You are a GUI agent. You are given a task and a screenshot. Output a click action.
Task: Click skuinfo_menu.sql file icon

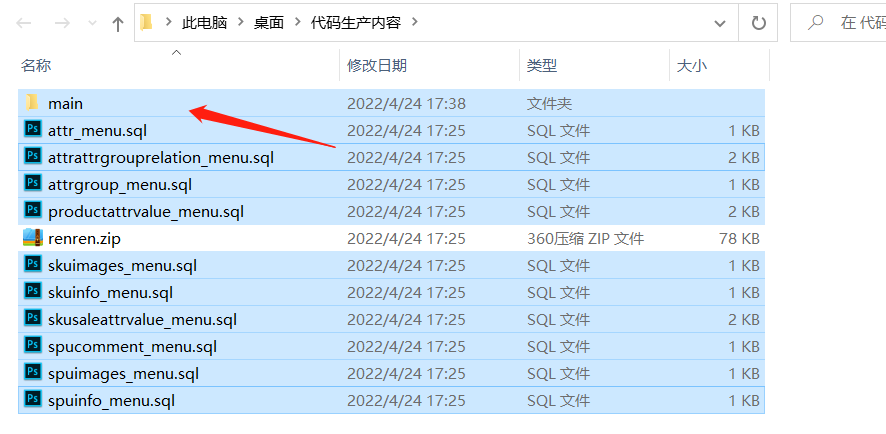(x=33, y=291)
